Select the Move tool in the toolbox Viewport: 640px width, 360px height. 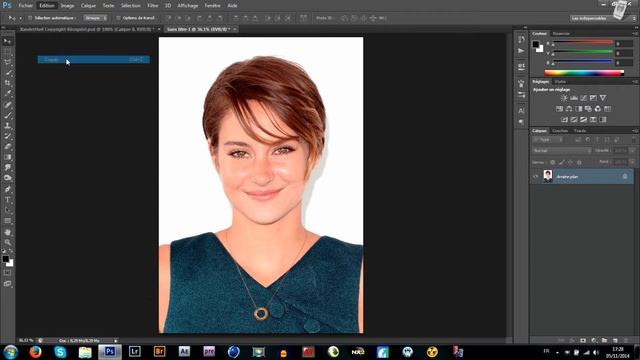pos(7,41)
